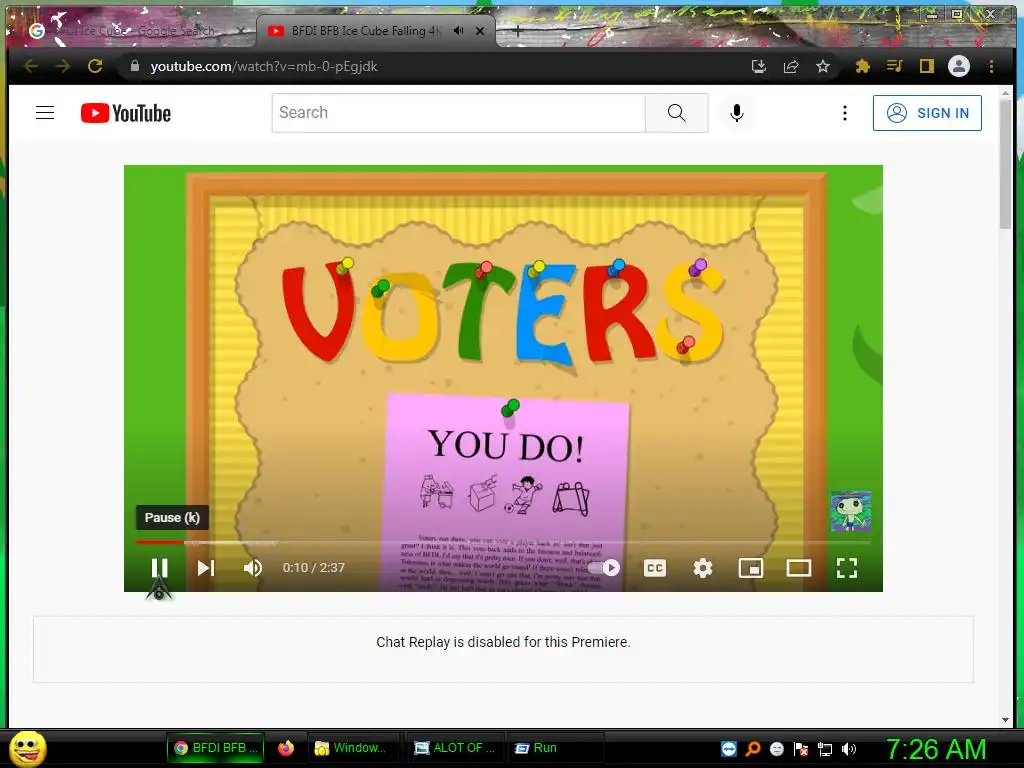Launch Firefox from taskbar
The width and height of the screenshot is (1024, 768).
point(286,748)
